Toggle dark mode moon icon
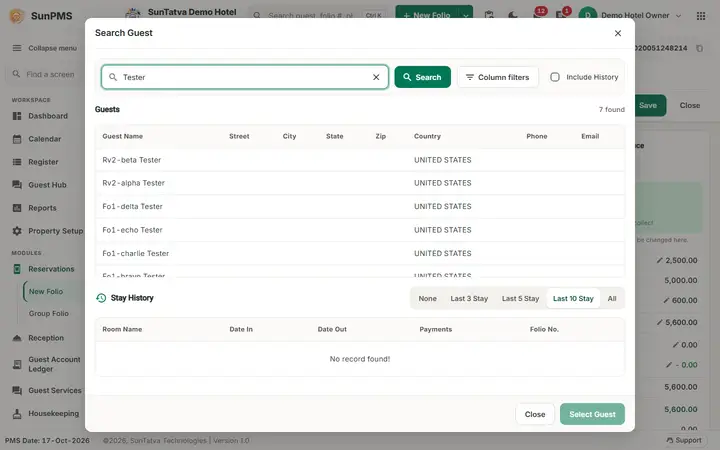Image resolution: width=720 pixels, height=450 pixels. click(513, 16)
